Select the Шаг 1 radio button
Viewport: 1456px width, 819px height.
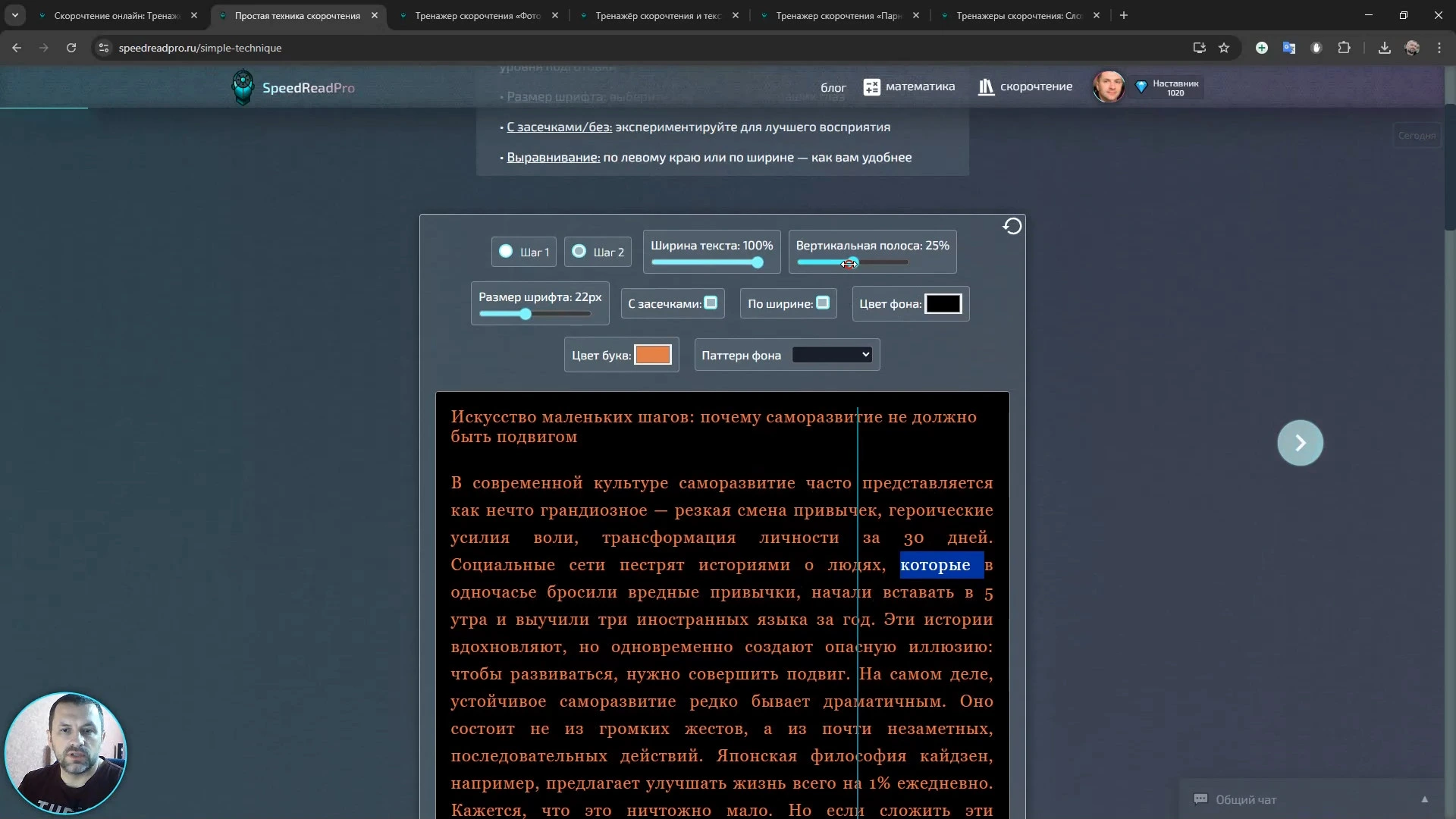[506, 251]
